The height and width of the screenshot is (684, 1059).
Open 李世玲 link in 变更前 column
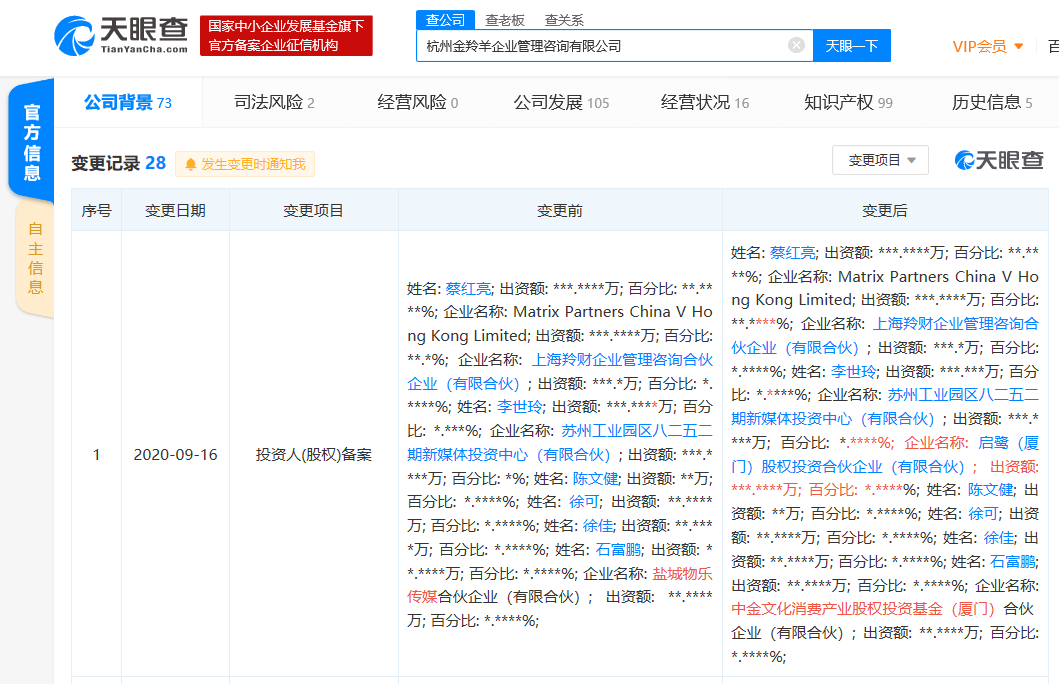[520, 407]
